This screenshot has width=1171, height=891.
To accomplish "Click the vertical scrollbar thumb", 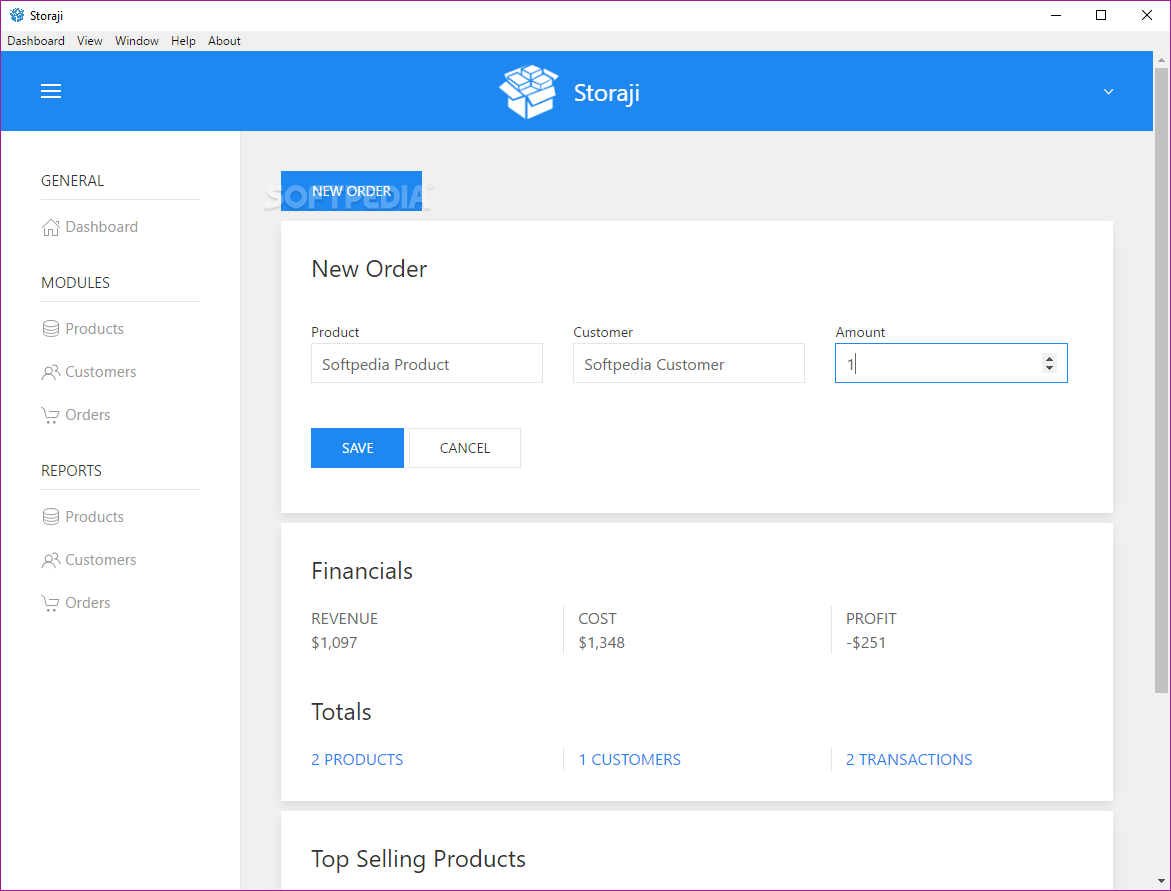I will tap(1161, 379).
